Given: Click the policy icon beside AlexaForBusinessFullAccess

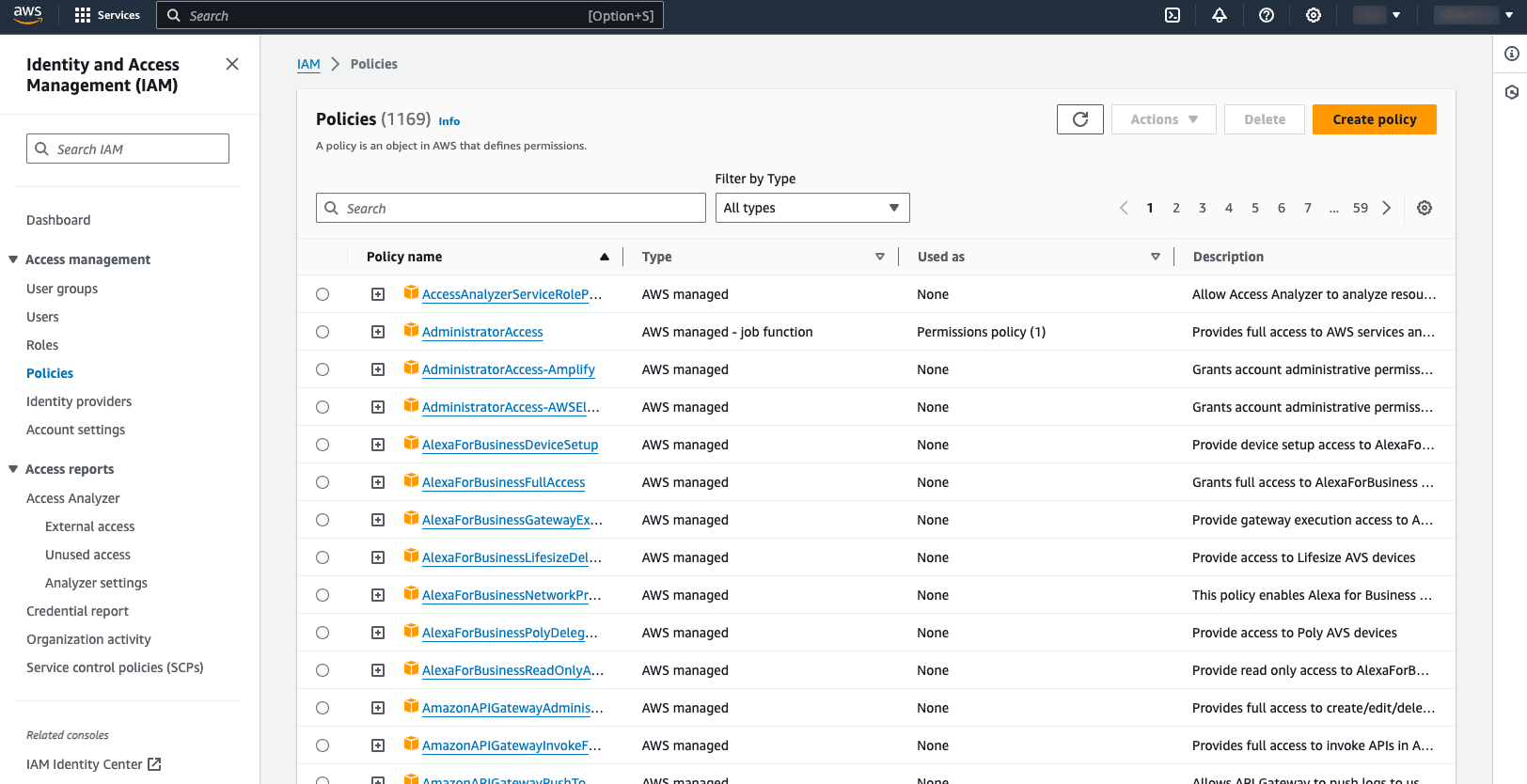Looking at the screenshot, I should click(x=411, y=480).
